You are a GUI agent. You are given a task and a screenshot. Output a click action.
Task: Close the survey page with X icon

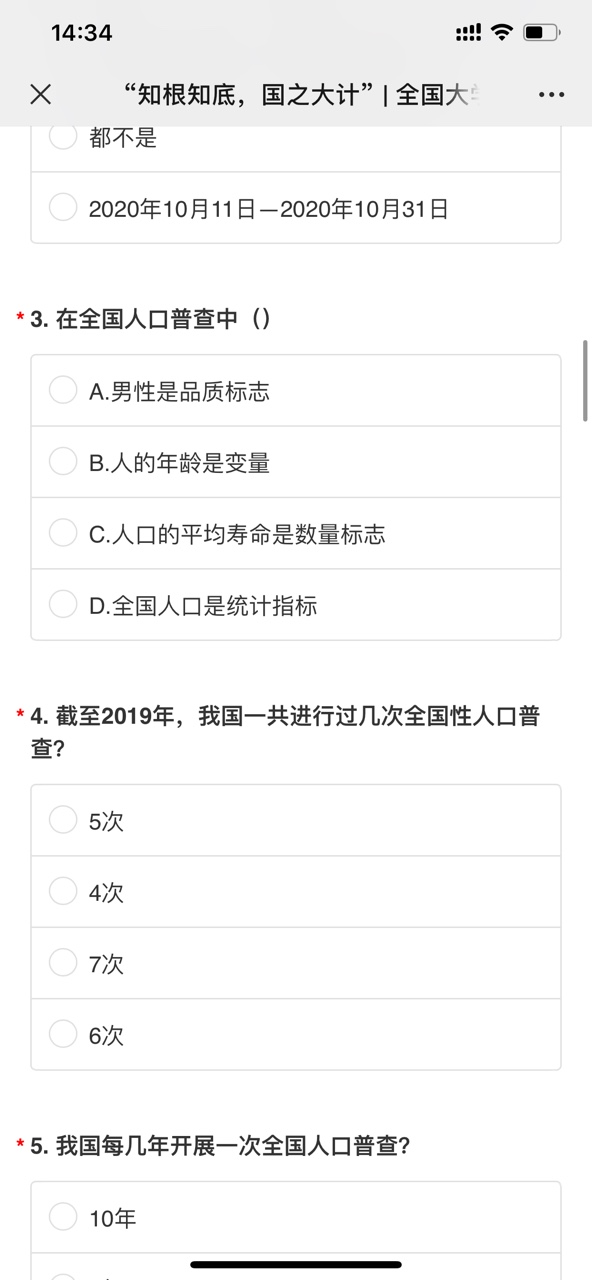[x=40, y=94]
